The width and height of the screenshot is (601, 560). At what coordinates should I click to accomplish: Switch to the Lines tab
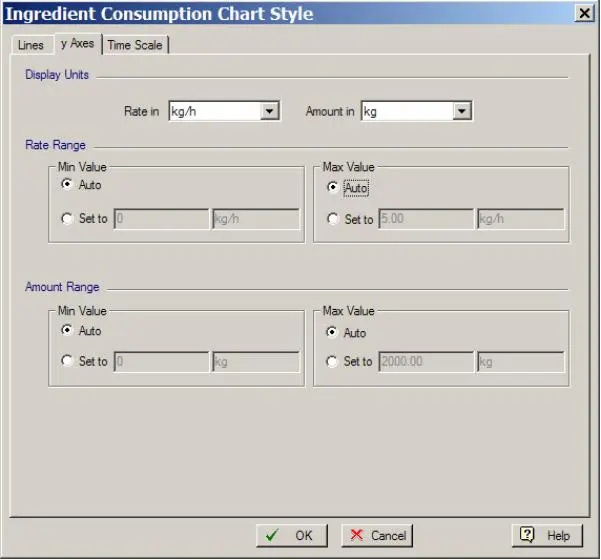[31, 45]
